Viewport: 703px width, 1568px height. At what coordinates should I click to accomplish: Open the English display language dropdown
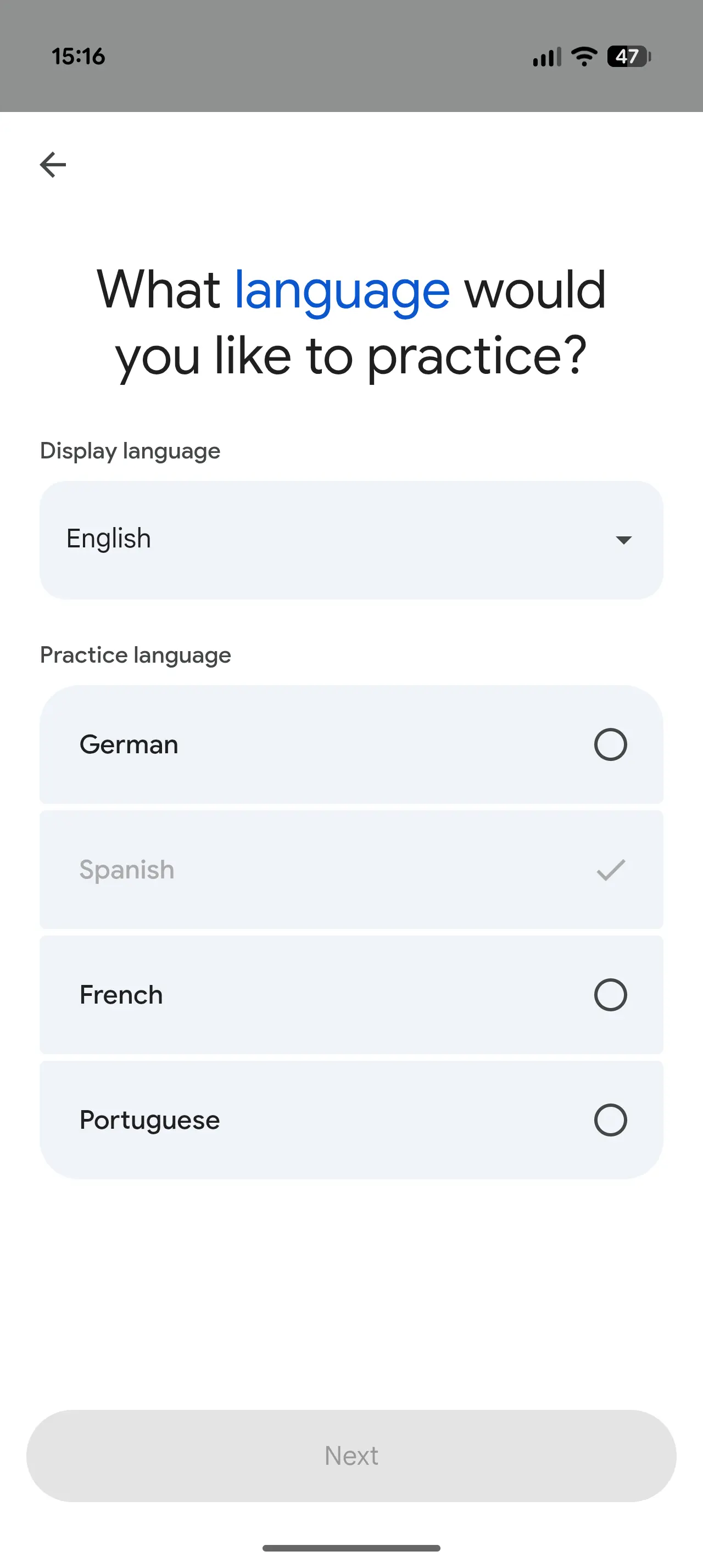tap(351, 540)
